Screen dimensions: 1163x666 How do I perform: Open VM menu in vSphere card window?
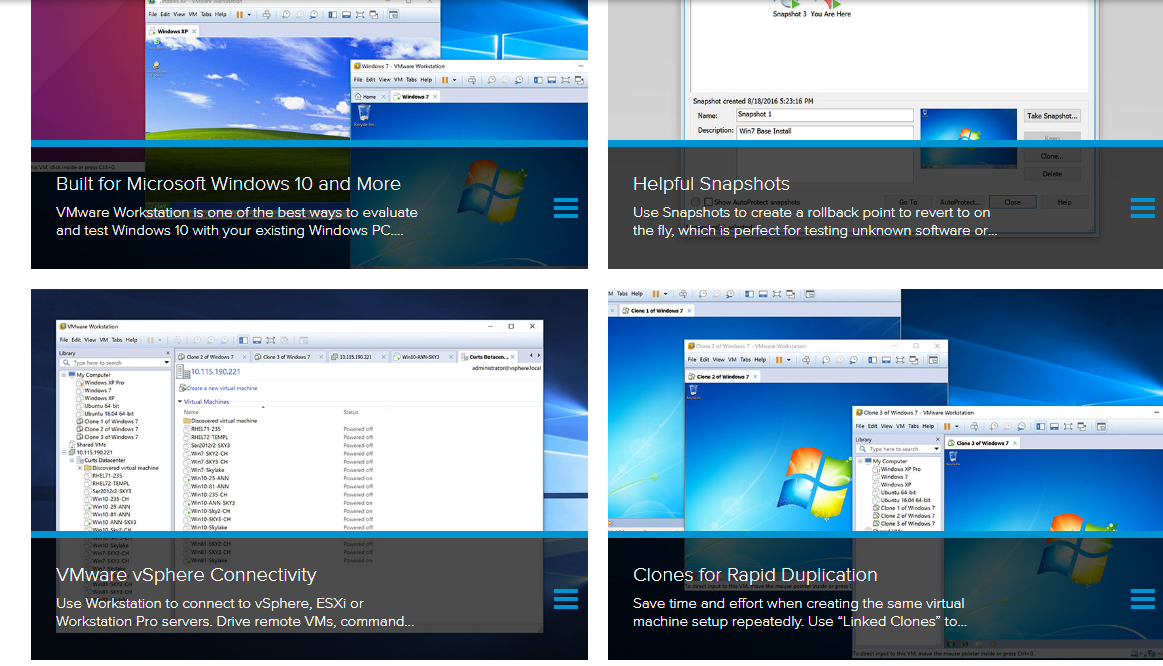[x=104, y=340]
